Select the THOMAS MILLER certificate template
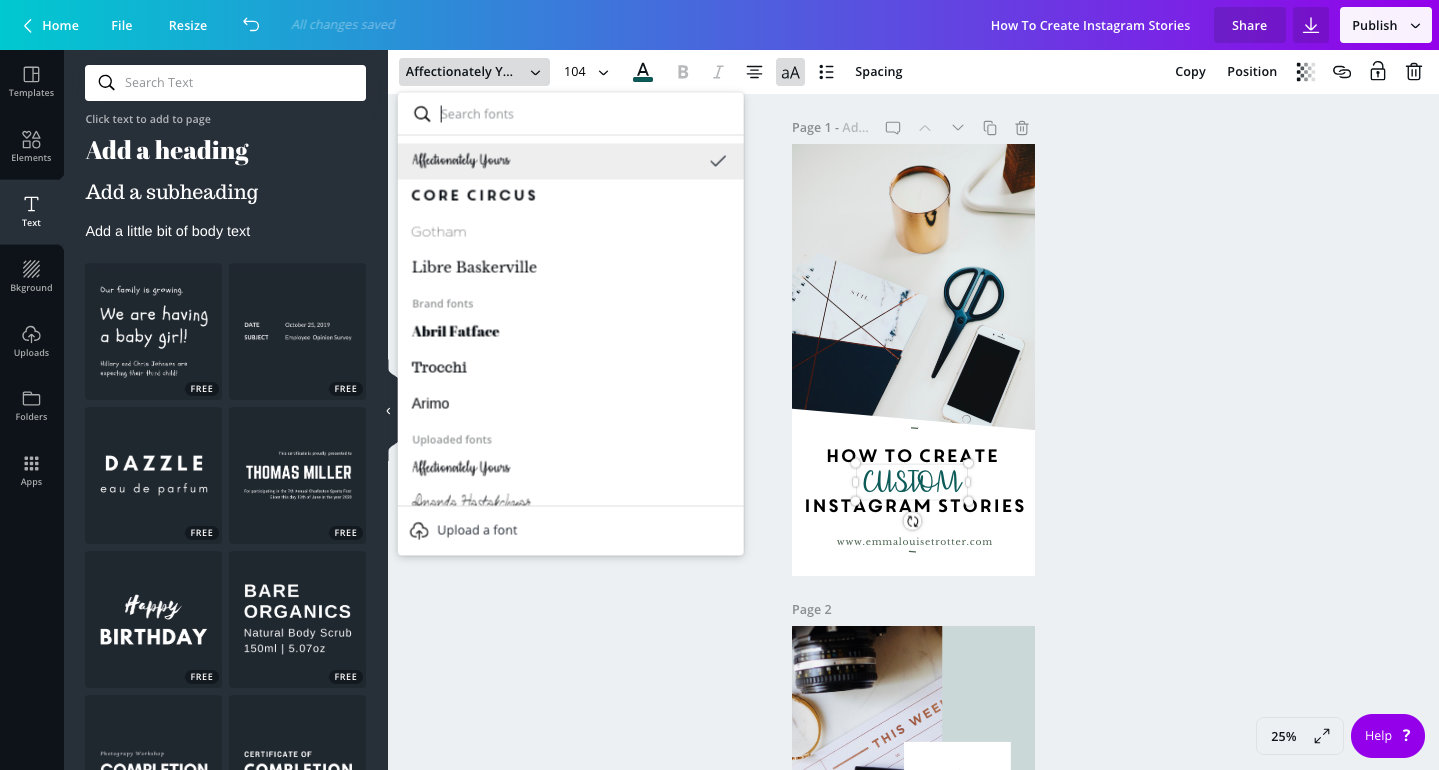 click(298, 475)
